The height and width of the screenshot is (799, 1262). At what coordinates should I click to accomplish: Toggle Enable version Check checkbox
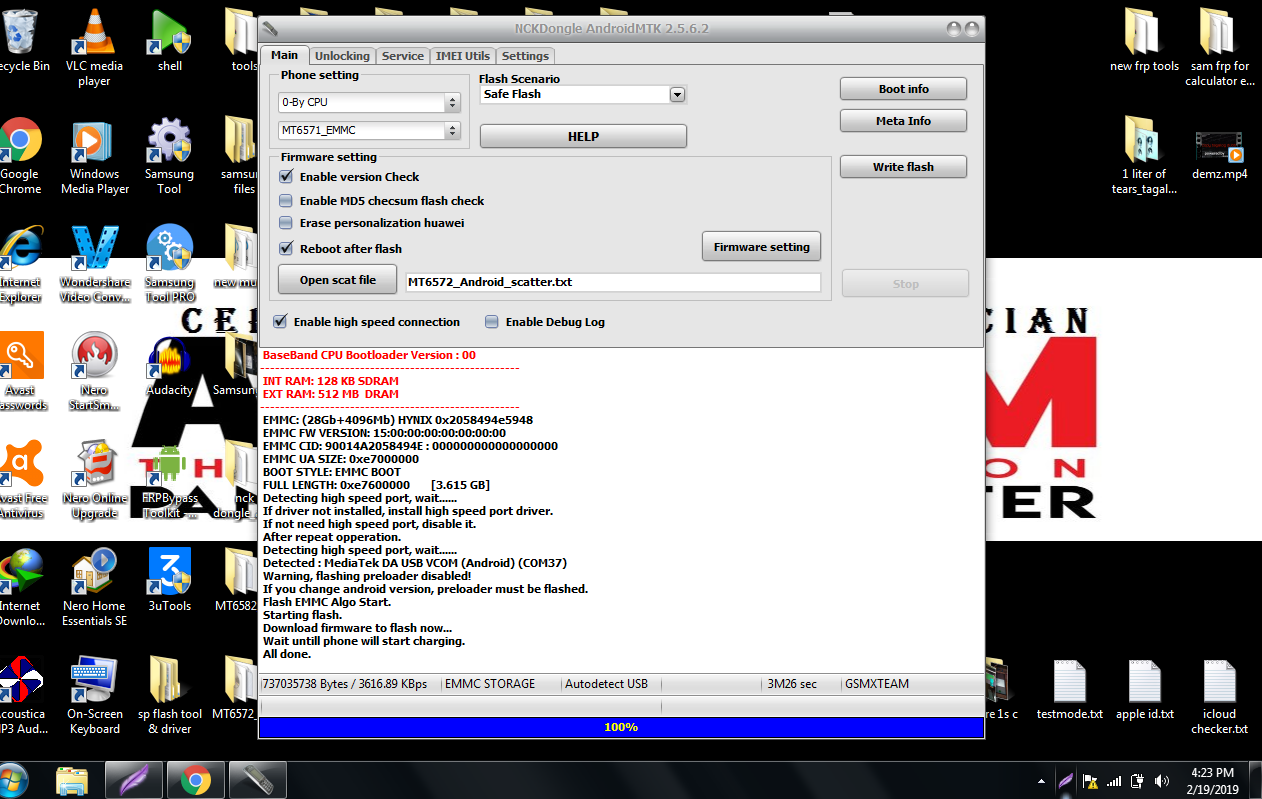coord(286,177)
